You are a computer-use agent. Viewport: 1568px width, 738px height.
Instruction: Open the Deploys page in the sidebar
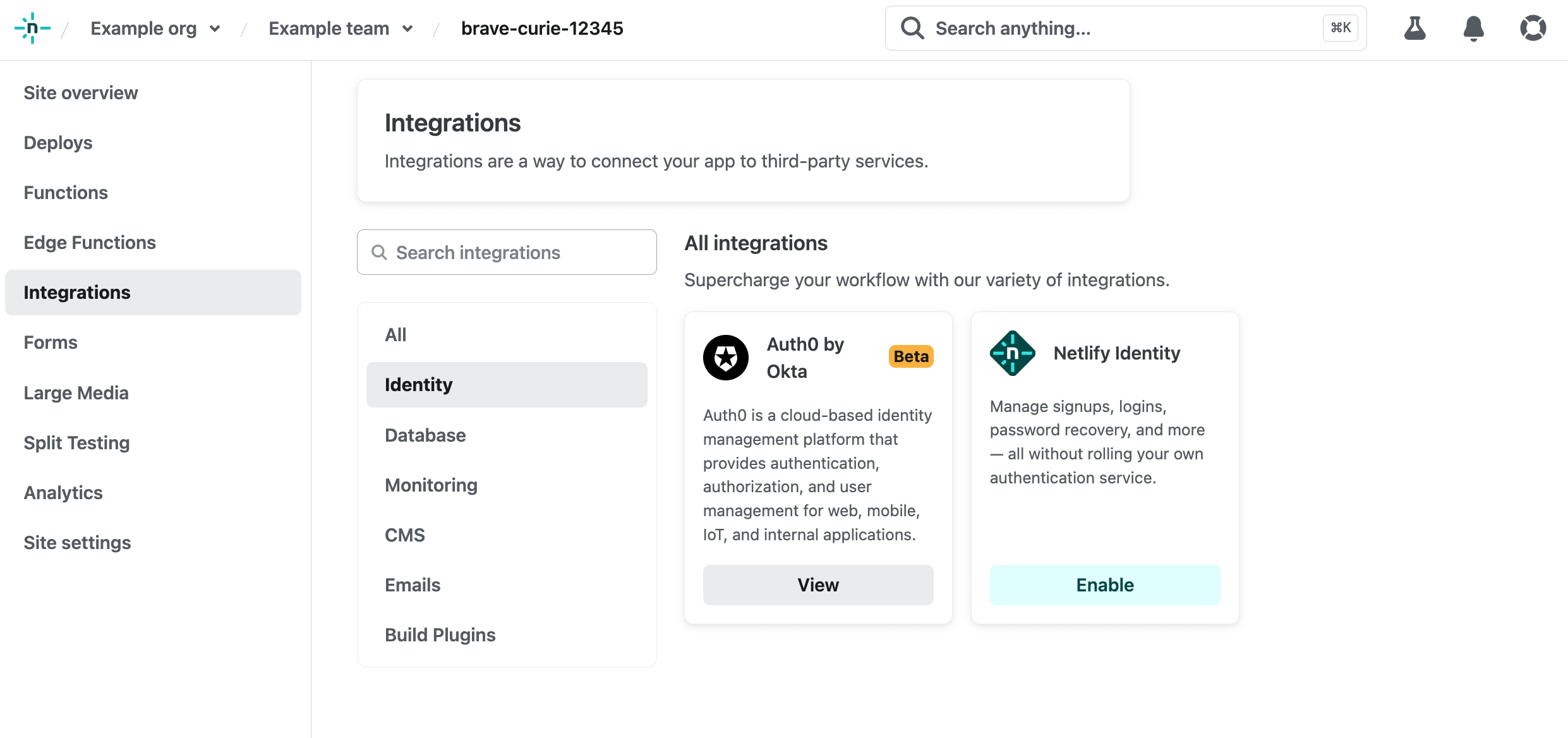[x=58, y=143]
